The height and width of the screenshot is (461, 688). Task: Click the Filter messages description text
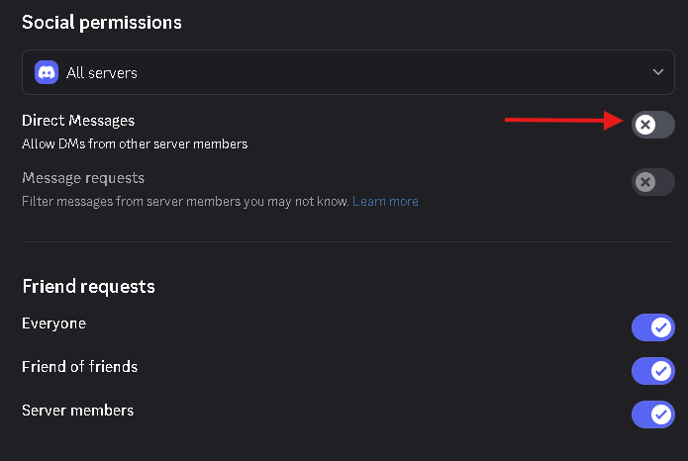coord(186,201)
